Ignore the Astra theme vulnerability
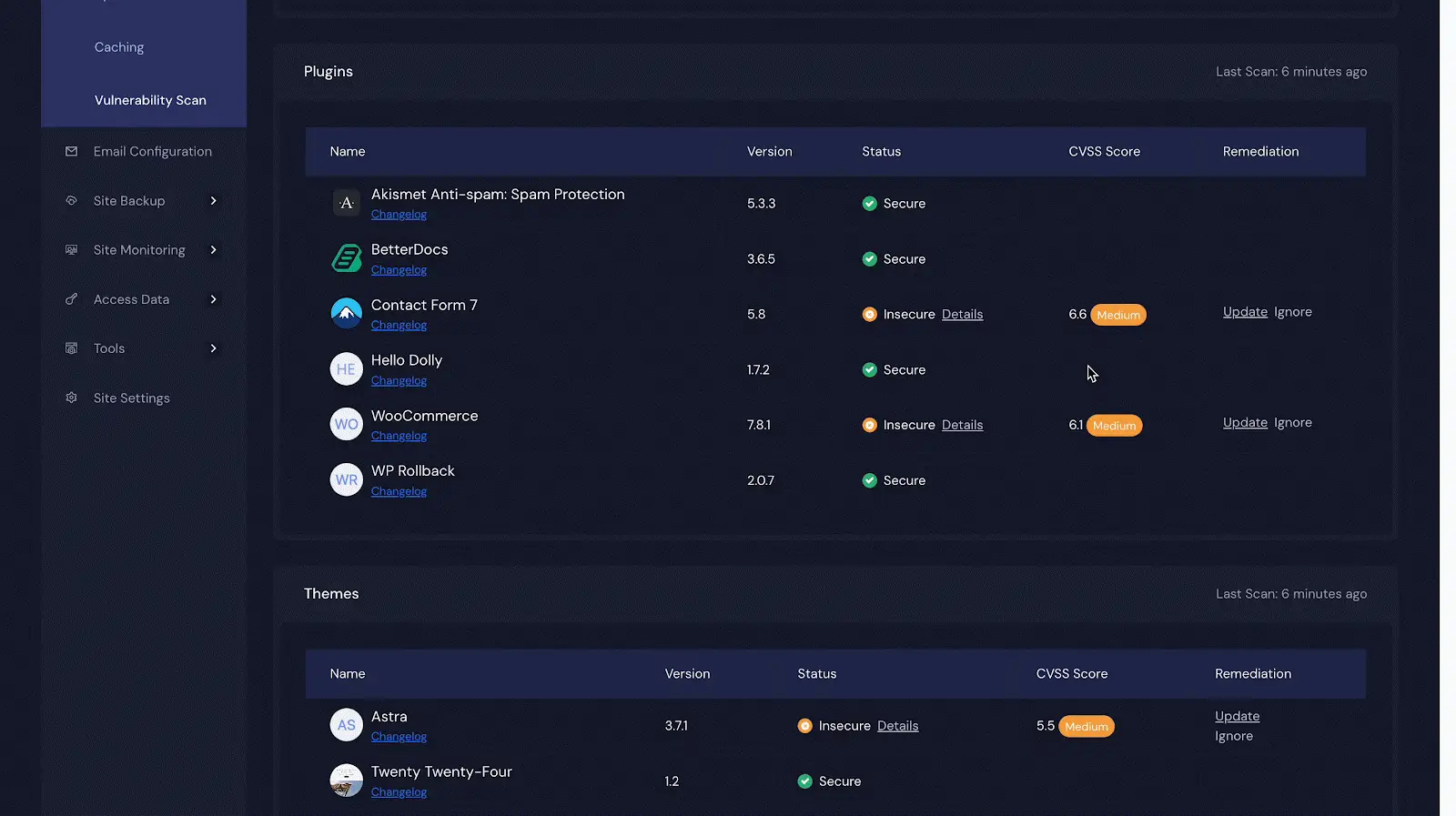 tap(1234, 736)
